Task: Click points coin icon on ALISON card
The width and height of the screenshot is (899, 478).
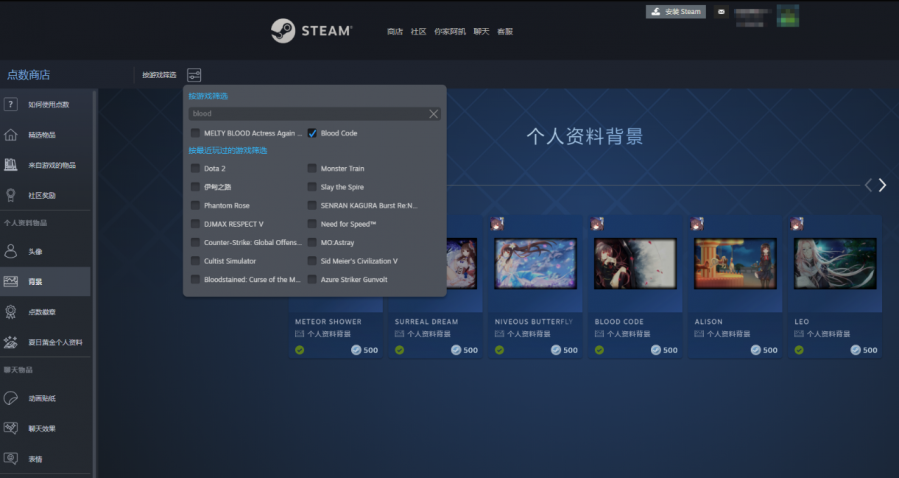Action: 756,350
